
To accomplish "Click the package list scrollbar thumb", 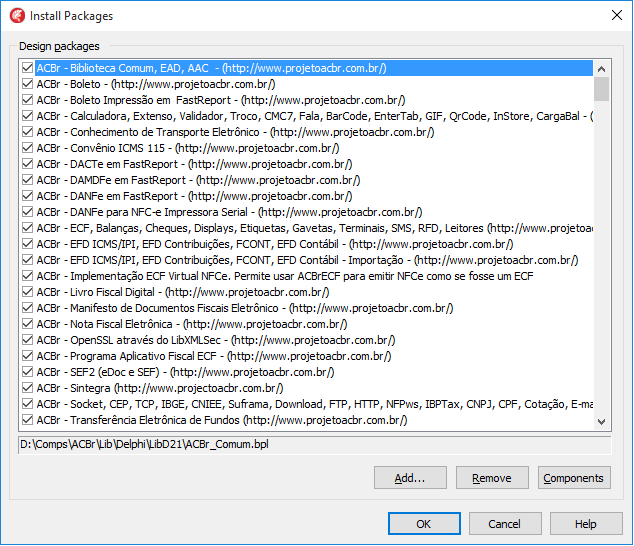I will pyautogui.click(x=601, y=89).
